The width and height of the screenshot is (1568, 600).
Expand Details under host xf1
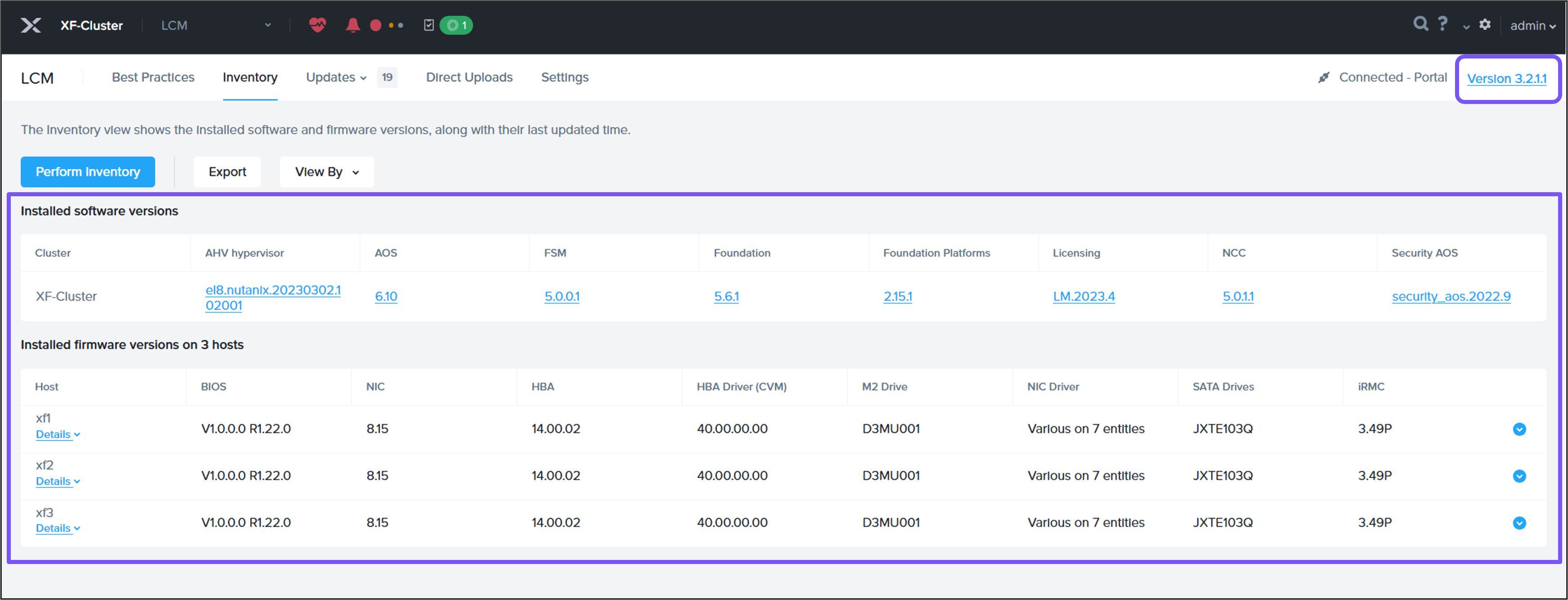coord(57,434)
